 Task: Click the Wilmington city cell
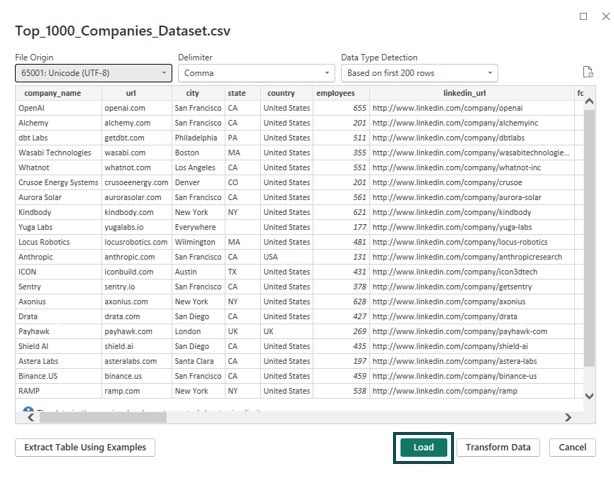click(199, 242)
